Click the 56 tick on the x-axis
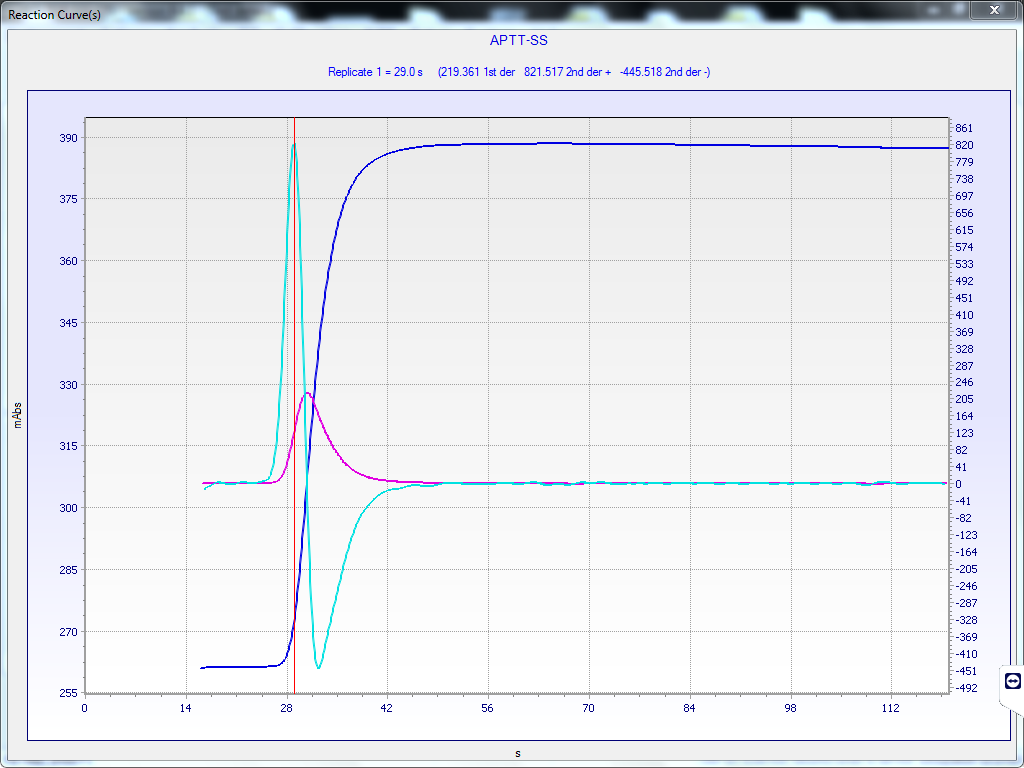 point(489,708)
